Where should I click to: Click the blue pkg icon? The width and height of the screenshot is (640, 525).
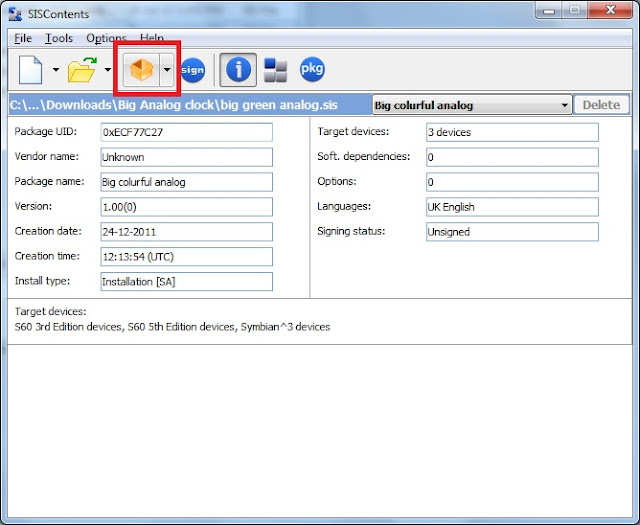coord(312,69)
